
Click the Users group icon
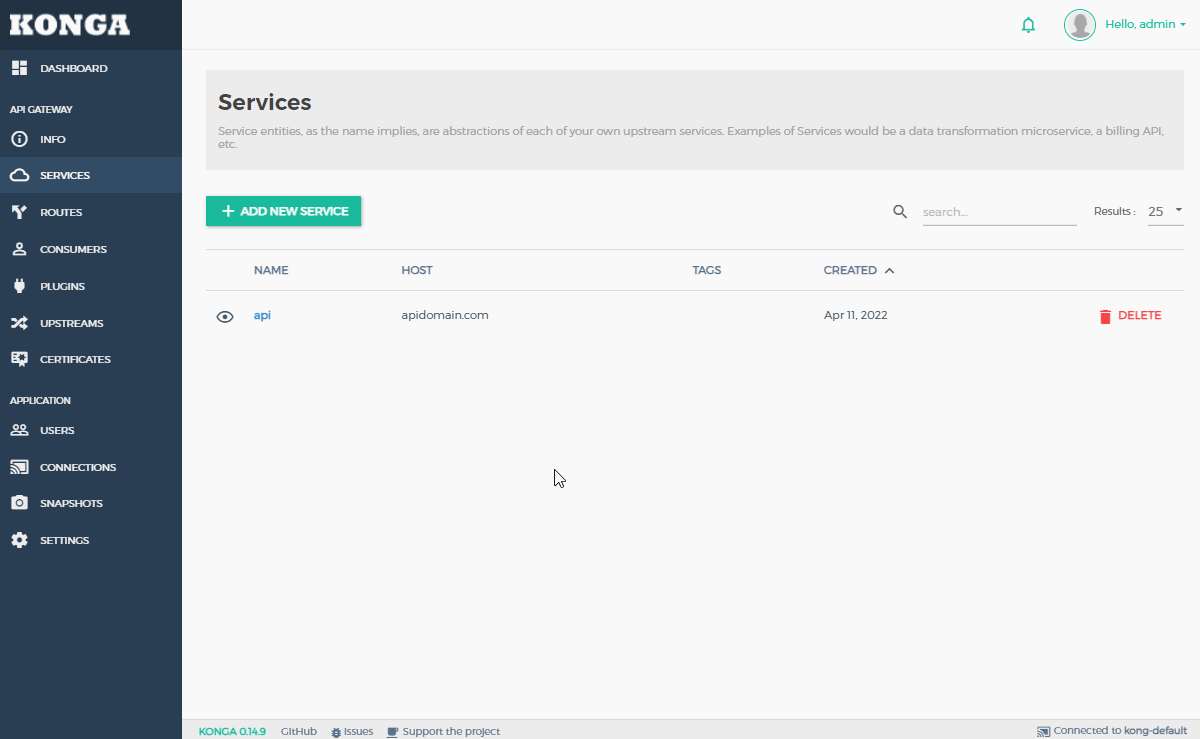(18, 430)
